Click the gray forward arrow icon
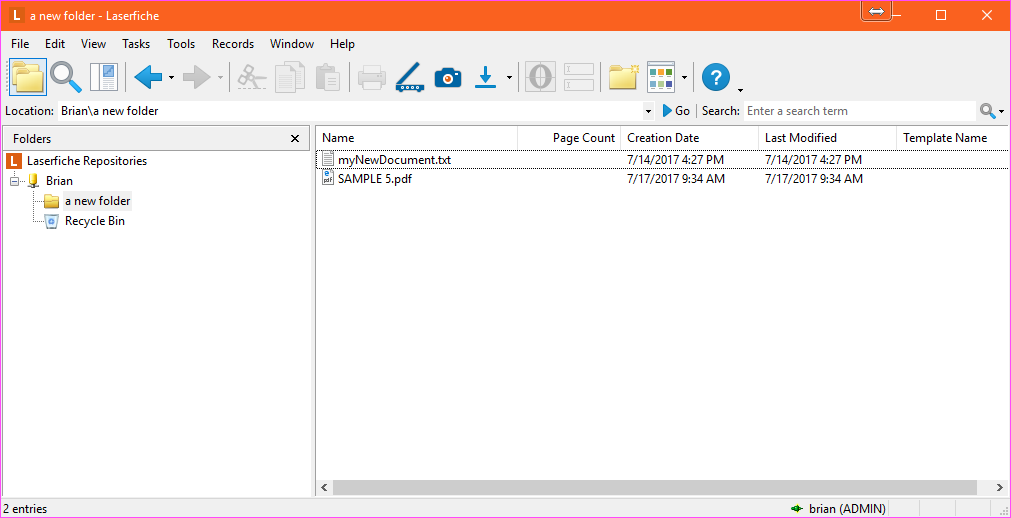This screenshot has width=1011, height=518. 197,77
